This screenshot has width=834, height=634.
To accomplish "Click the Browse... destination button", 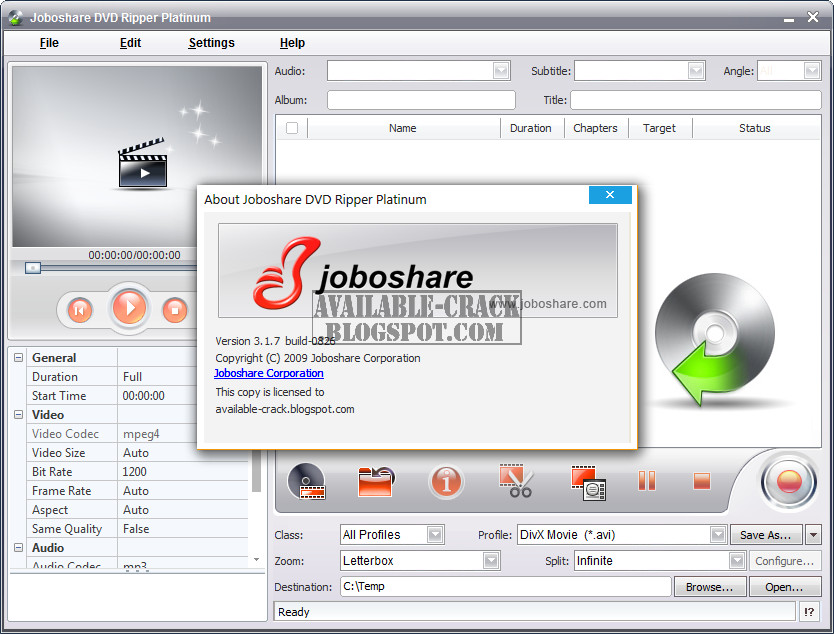I will [710, 587].
